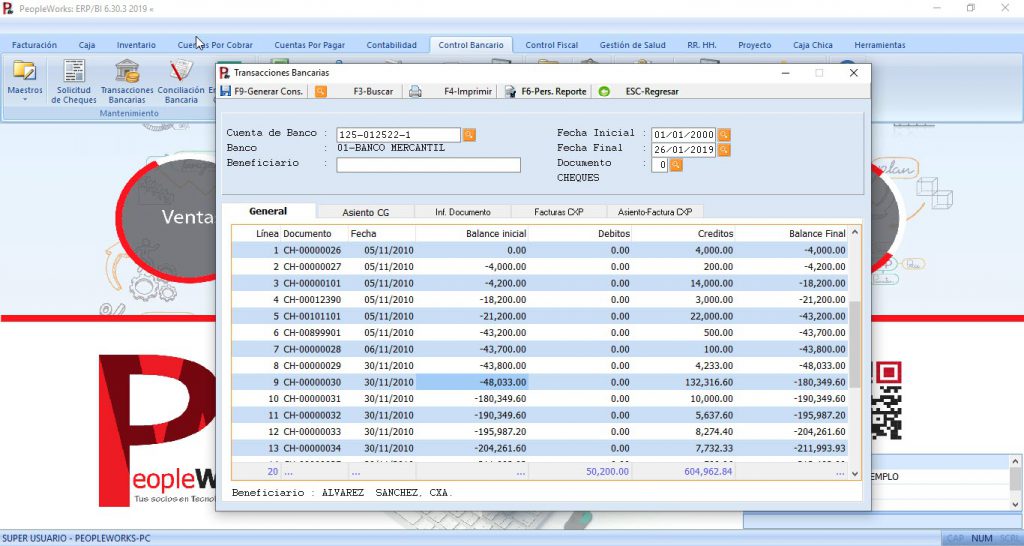Open the Cuenta de Banco lookup icon
Viewport: 1024px width, 546px height.
469,135
